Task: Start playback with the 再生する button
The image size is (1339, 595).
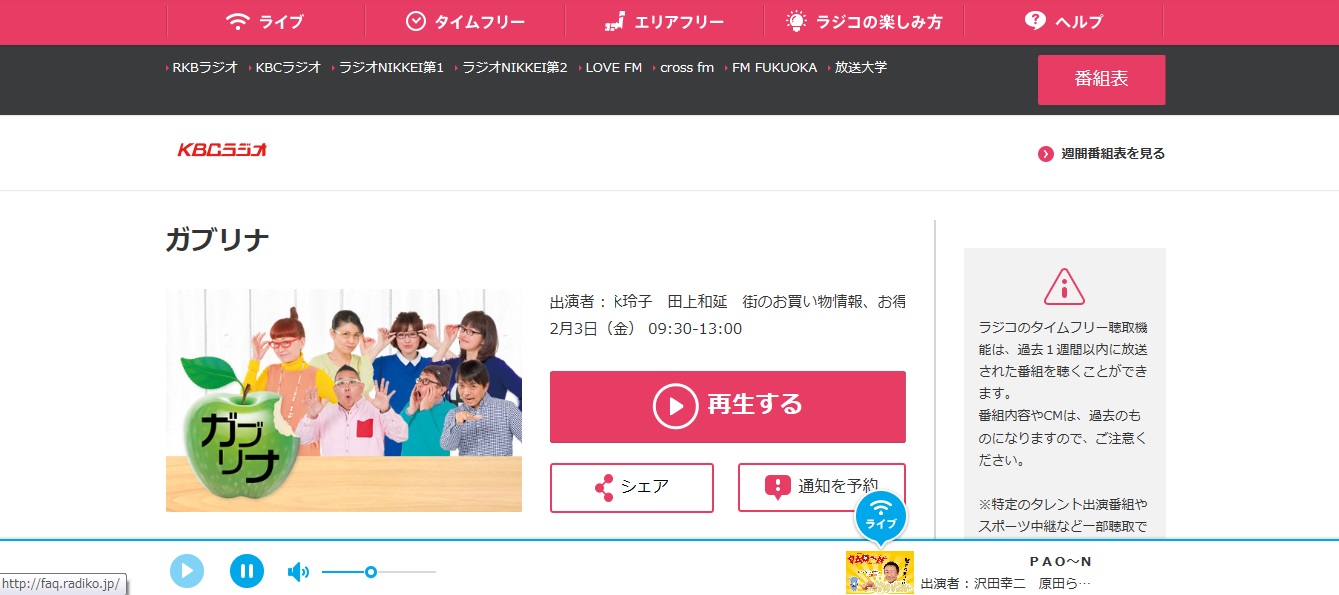Action: click(728, 406)
